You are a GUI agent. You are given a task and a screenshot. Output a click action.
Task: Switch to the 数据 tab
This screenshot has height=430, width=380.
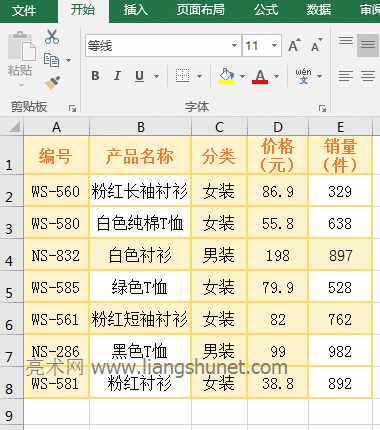click(x=319, y=10)
